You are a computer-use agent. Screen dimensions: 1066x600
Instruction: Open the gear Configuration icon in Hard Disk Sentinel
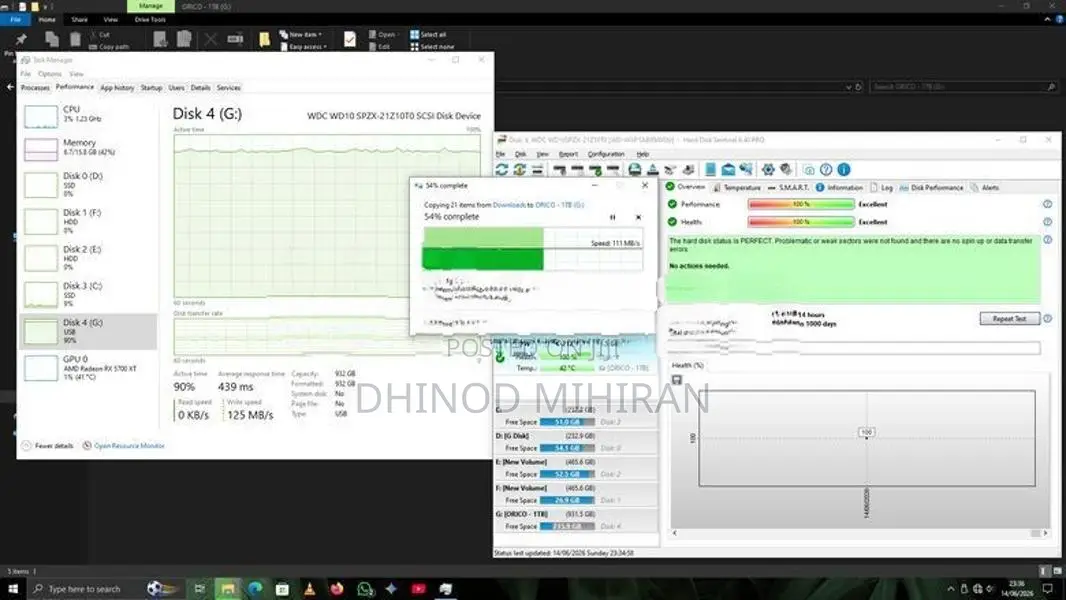tap(768, 169)
